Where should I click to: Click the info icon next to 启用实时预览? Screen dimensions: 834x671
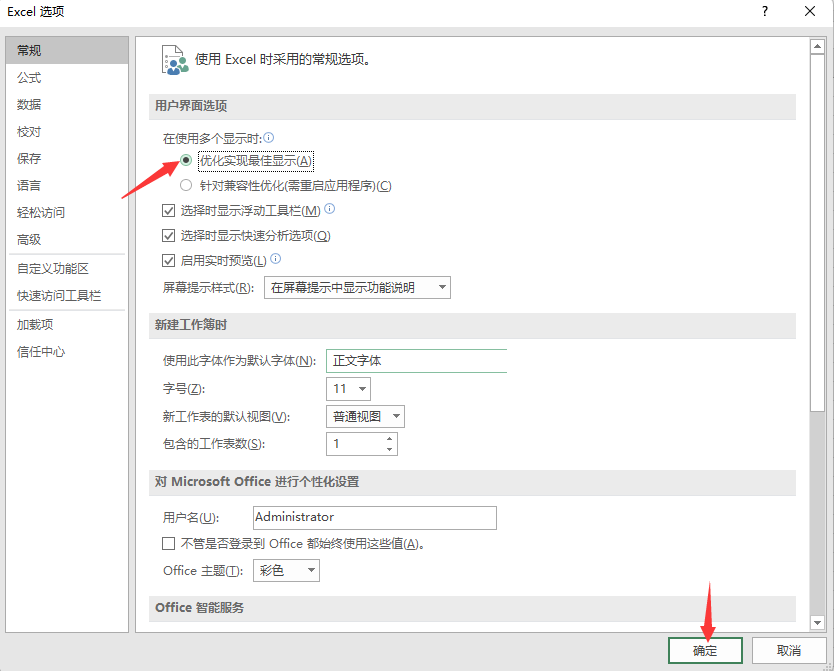(x=274, y=258)
